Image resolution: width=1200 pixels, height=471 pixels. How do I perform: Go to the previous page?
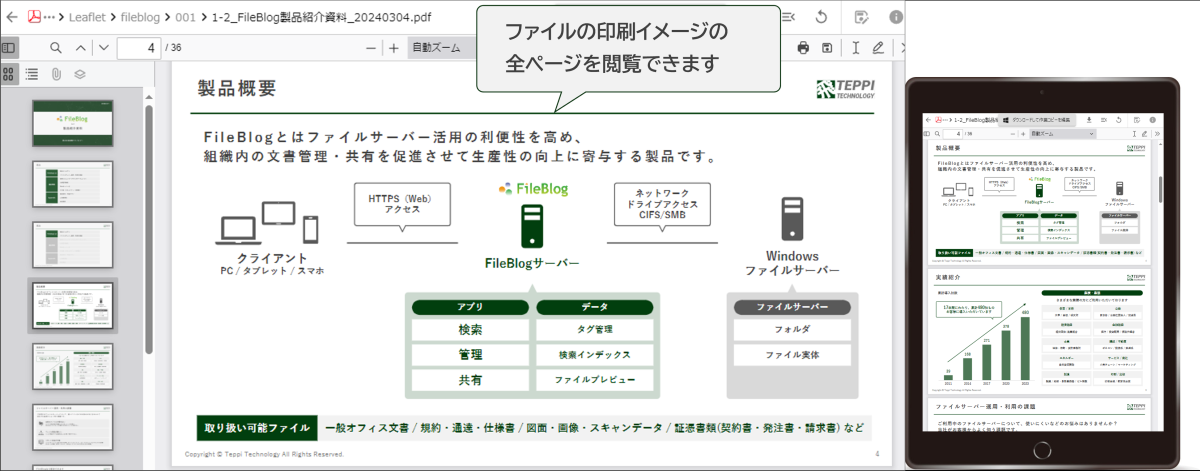(80, 47)
